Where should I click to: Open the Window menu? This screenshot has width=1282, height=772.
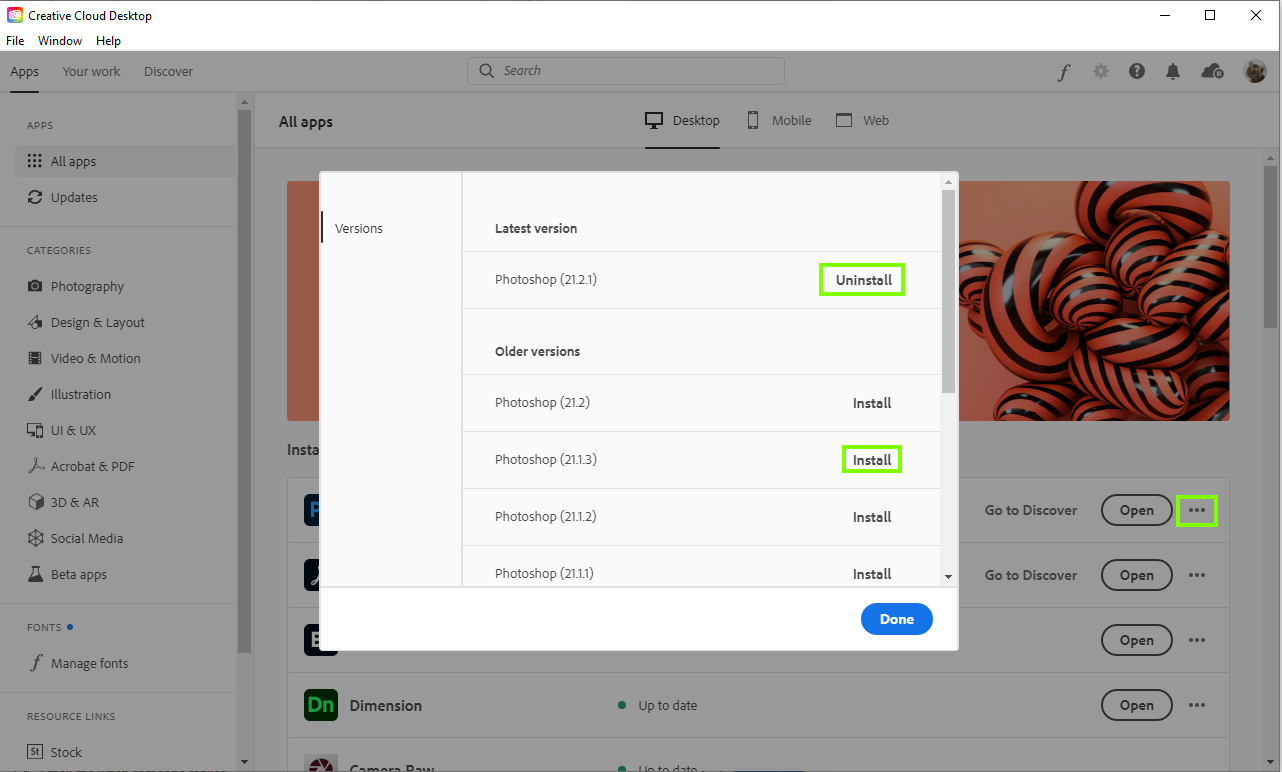coord(60,41)
